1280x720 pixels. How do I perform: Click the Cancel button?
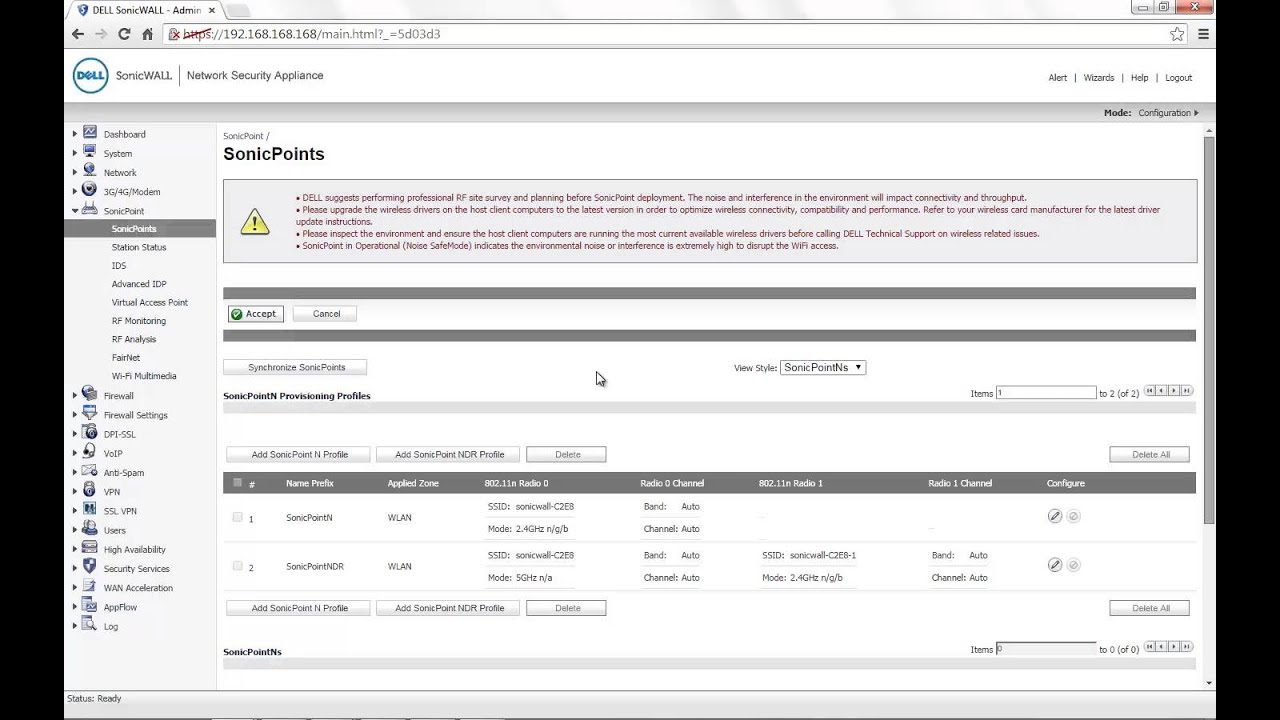click(326, 314)
